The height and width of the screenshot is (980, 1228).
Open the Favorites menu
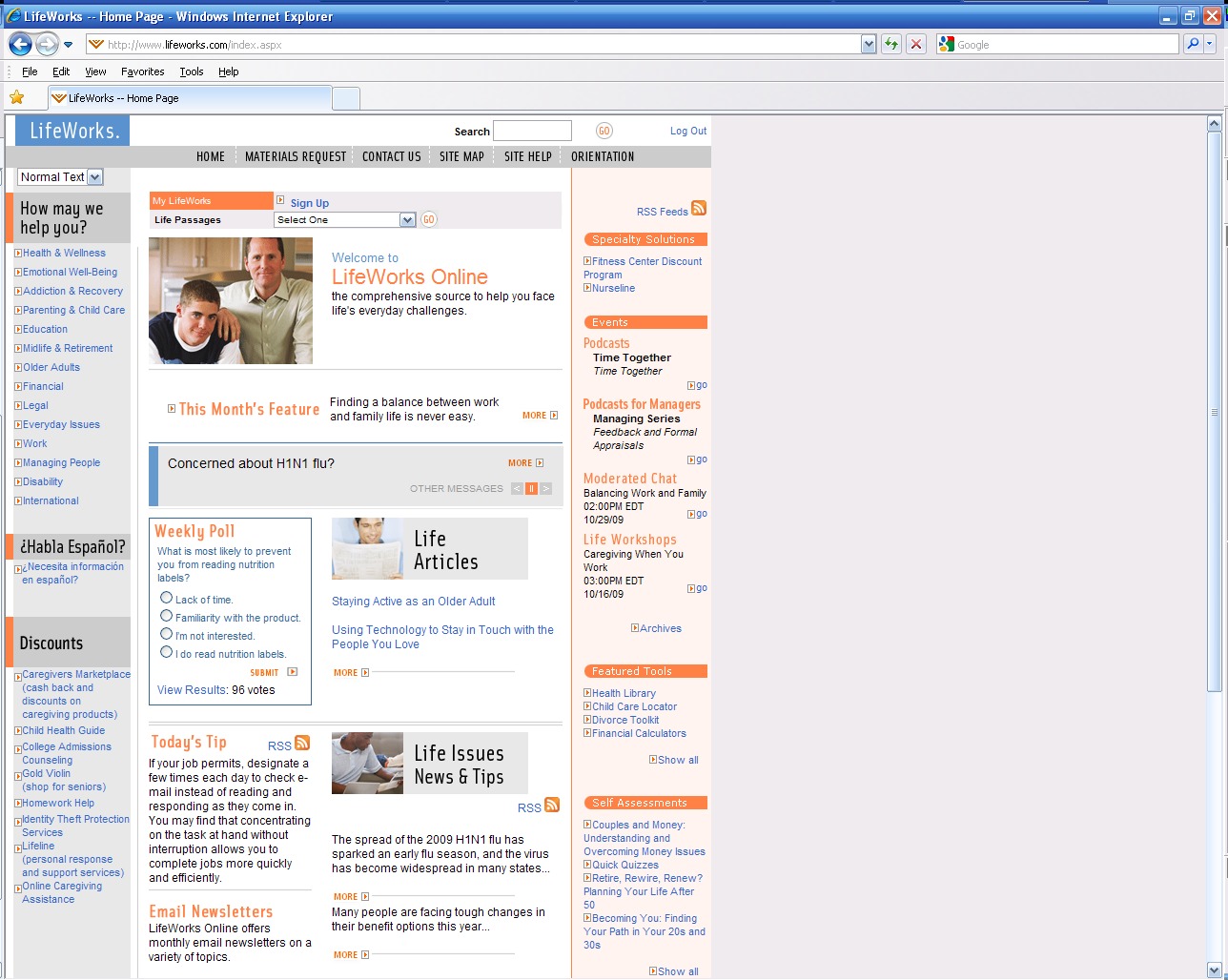[142, 71]
